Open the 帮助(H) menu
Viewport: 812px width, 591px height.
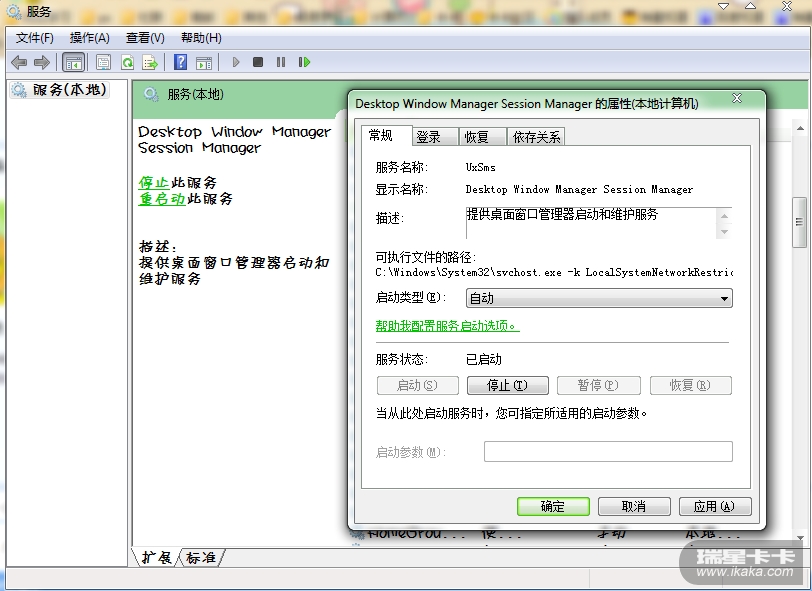click(201, 38)
